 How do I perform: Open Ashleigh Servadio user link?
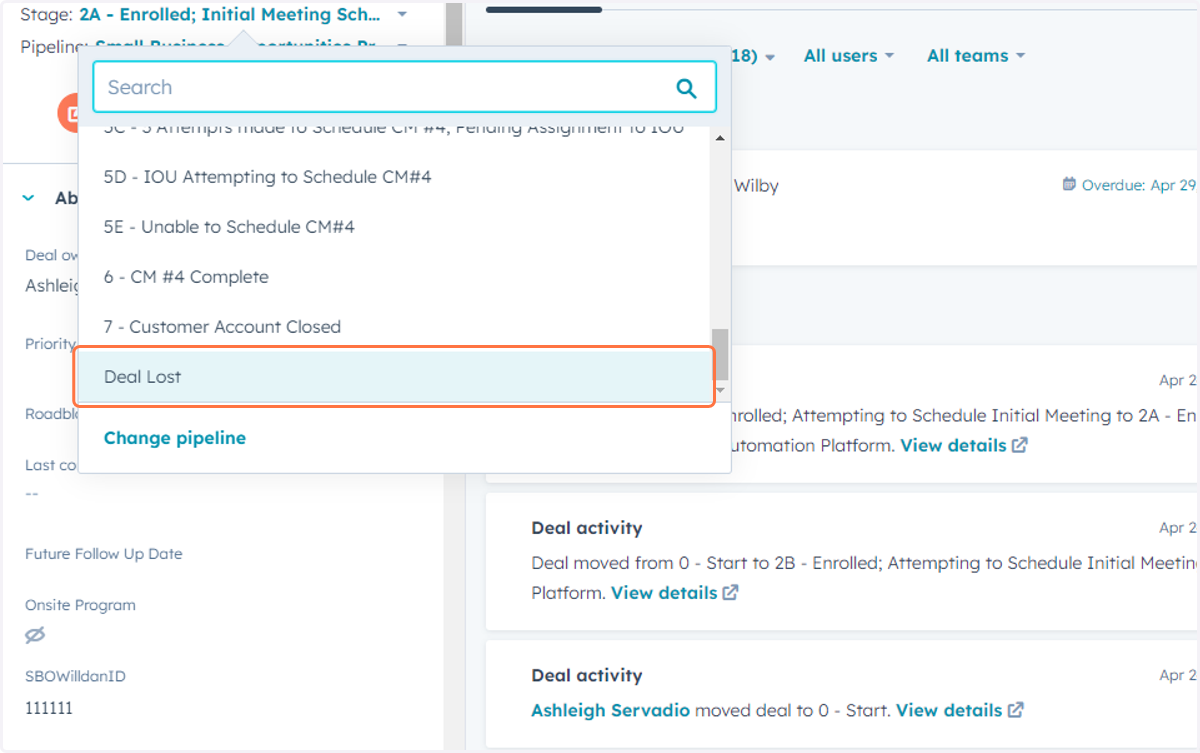(x=610, y=710)
